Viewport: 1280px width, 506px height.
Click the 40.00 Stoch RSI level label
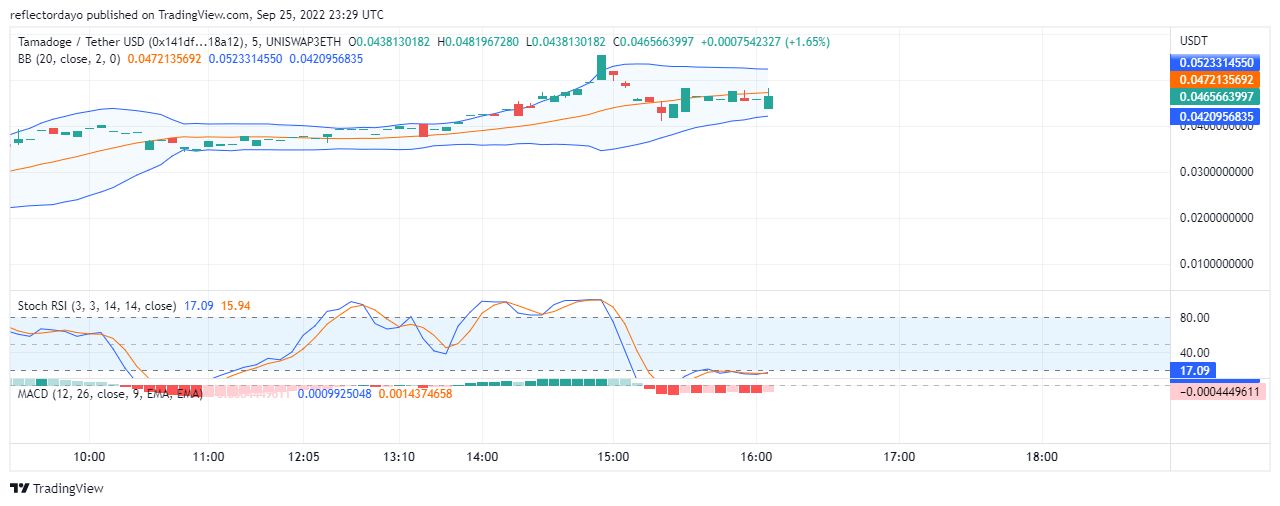click(x=1195, y=352)
